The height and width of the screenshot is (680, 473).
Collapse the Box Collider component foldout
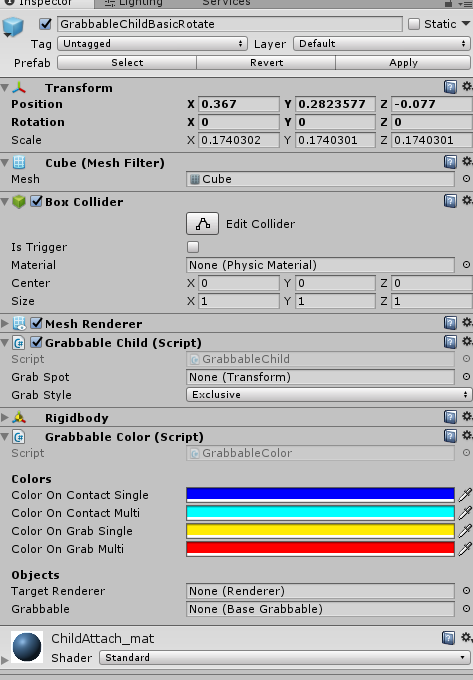[5, 202]
